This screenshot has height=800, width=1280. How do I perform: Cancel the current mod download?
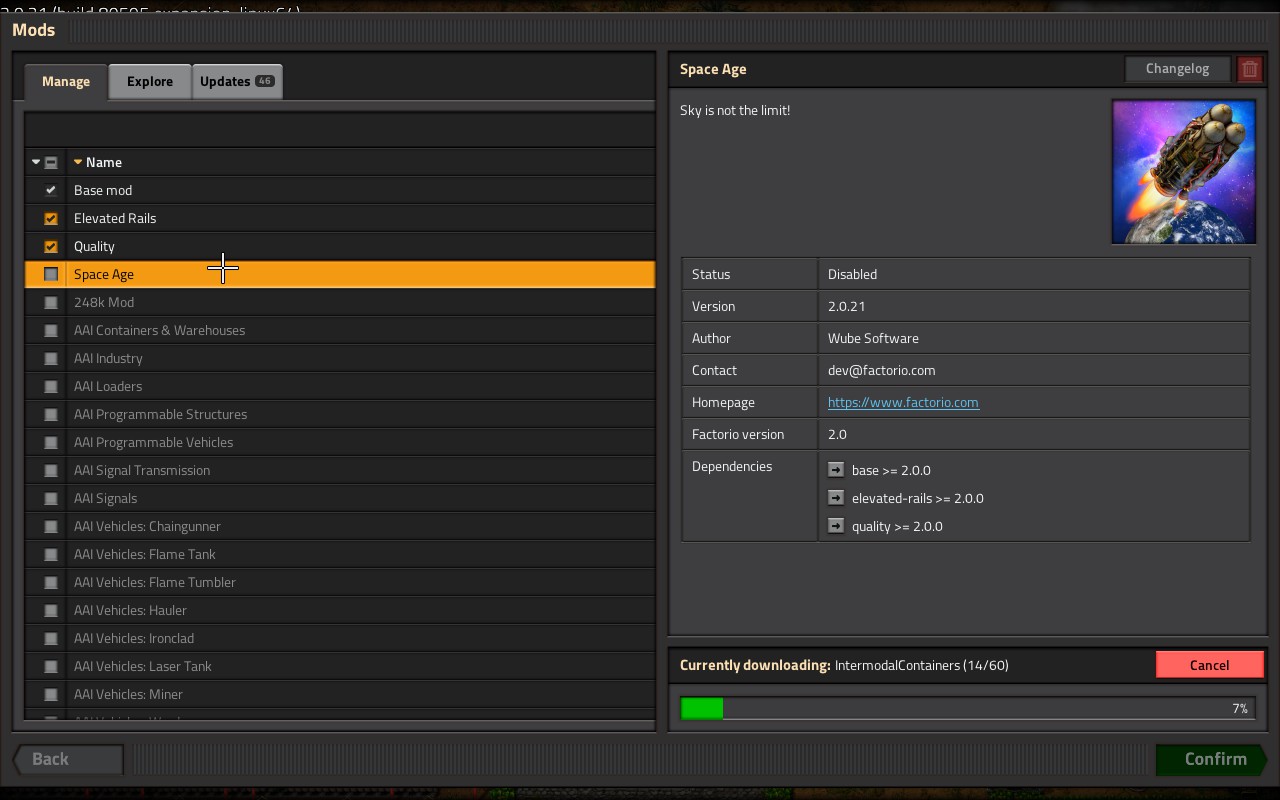pyautogui.click(x=1209, y=665)
